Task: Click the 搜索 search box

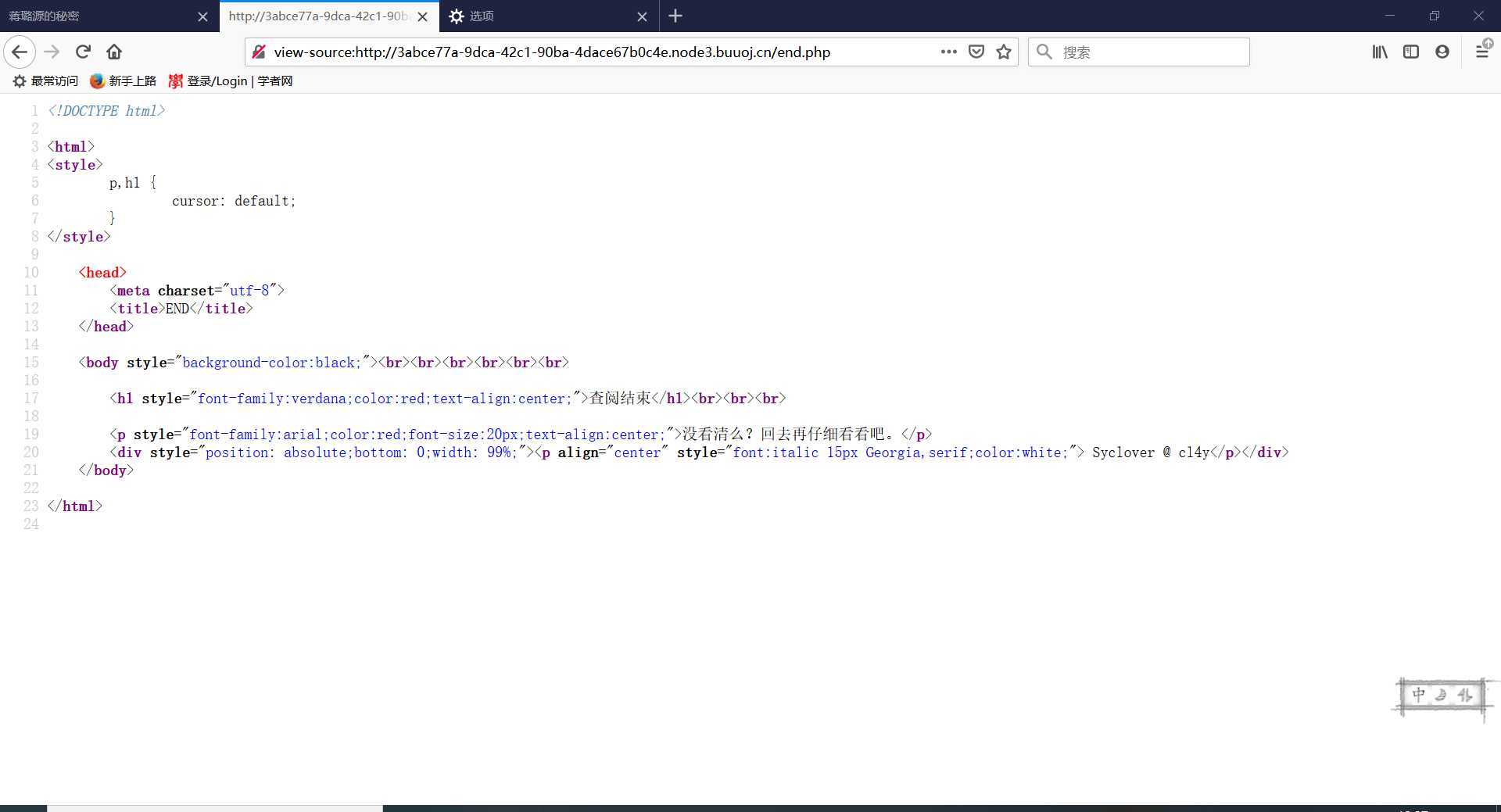Action: 1138,52
